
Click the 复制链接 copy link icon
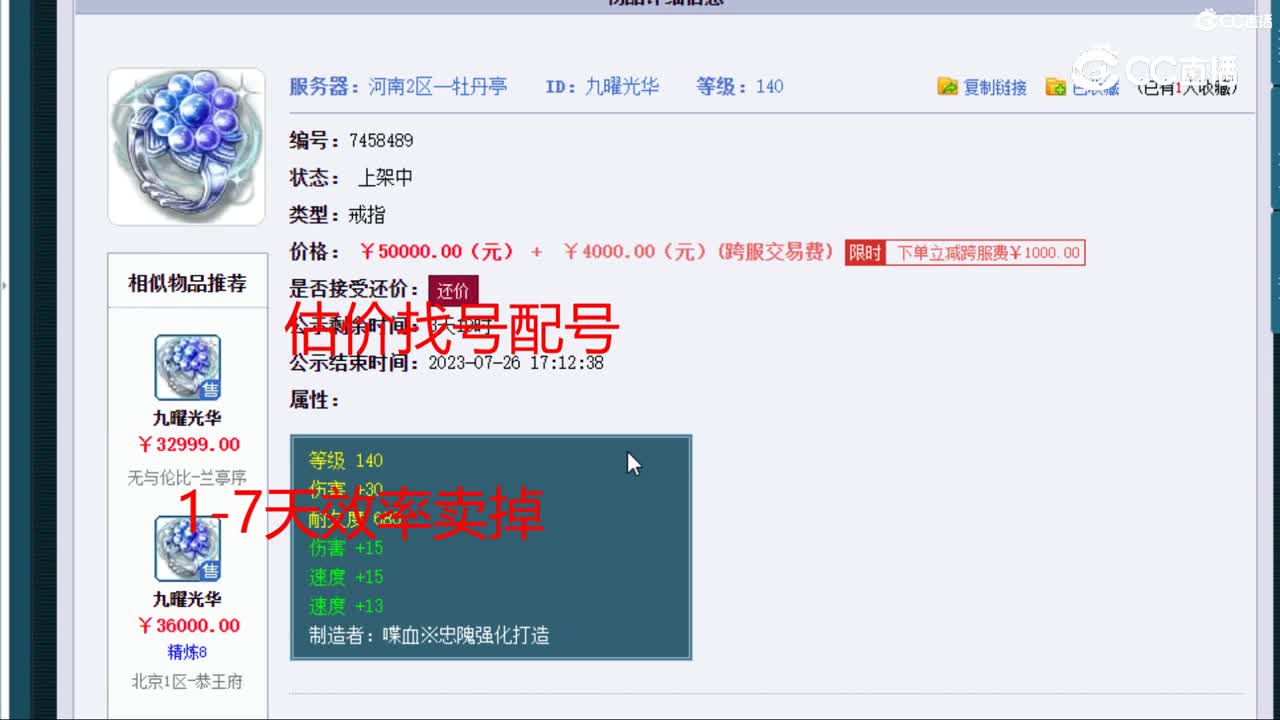[946, 87]
